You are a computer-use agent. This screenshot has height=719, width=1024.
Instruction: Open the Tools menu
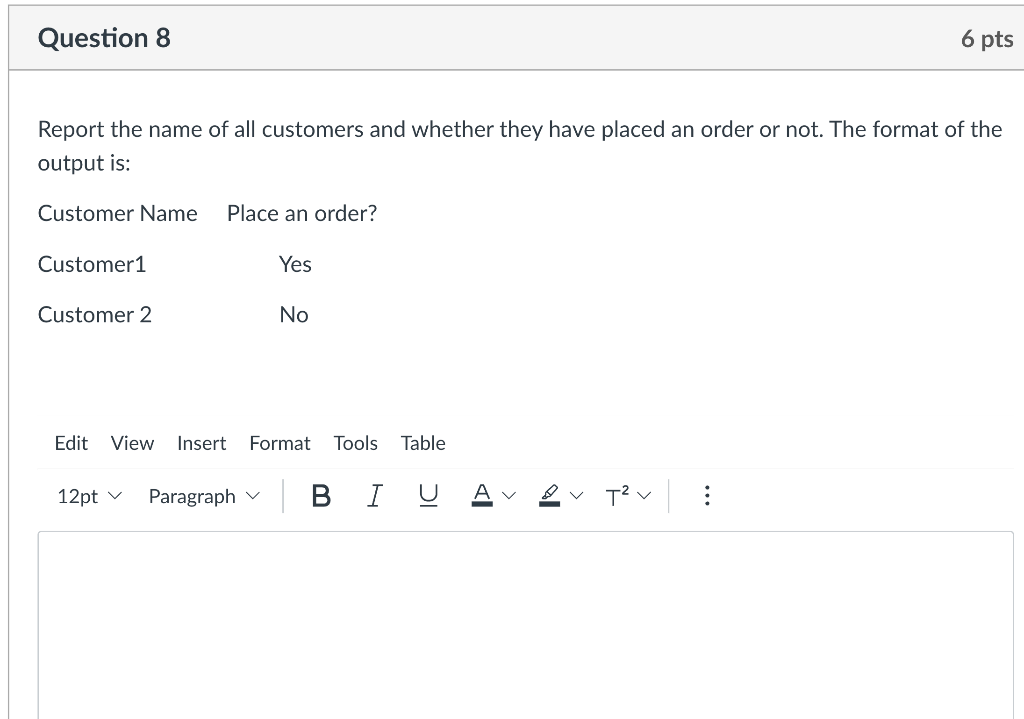point(355,443)
